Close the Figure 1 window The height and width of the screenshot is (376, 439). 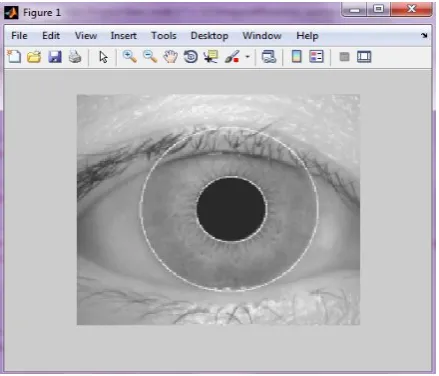pos(411,9)
